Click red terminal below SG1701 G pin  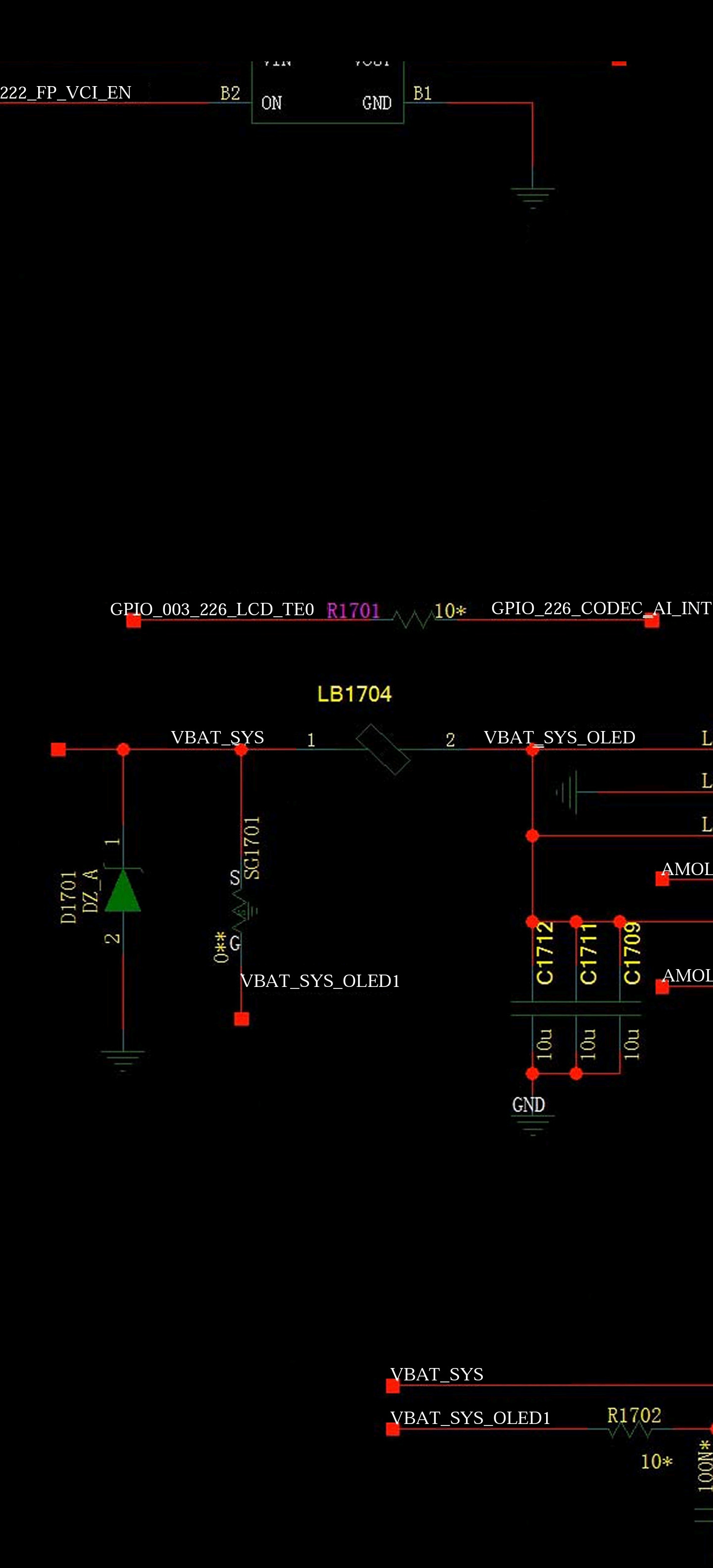click(242, 1019)
